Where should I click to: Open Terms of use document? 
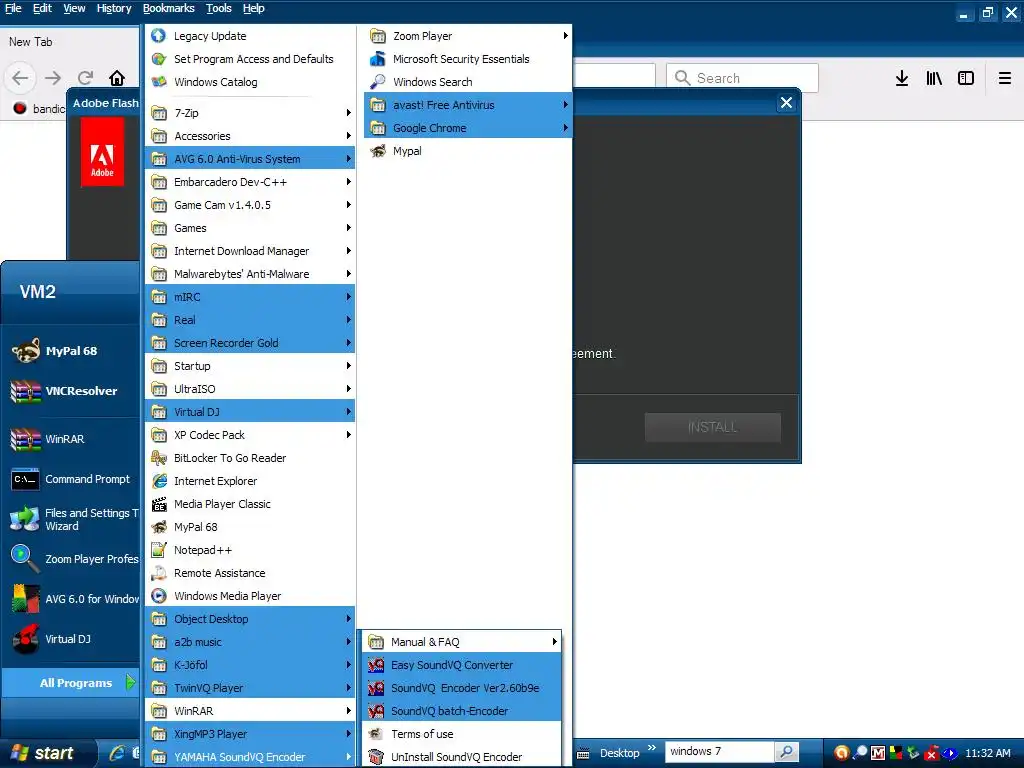point(462,733)
